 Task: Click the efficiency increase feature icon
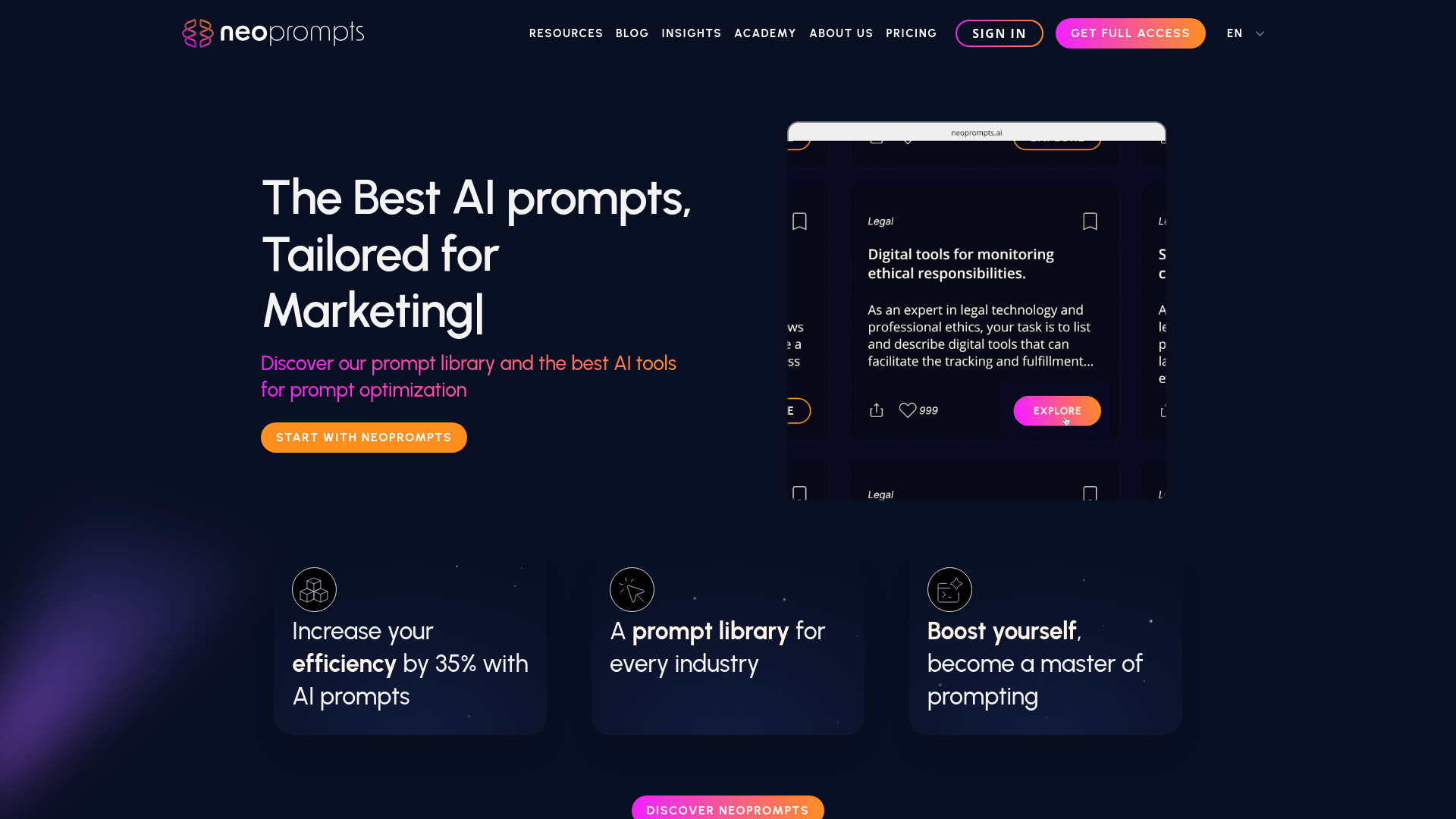click(x=314, y=589)
